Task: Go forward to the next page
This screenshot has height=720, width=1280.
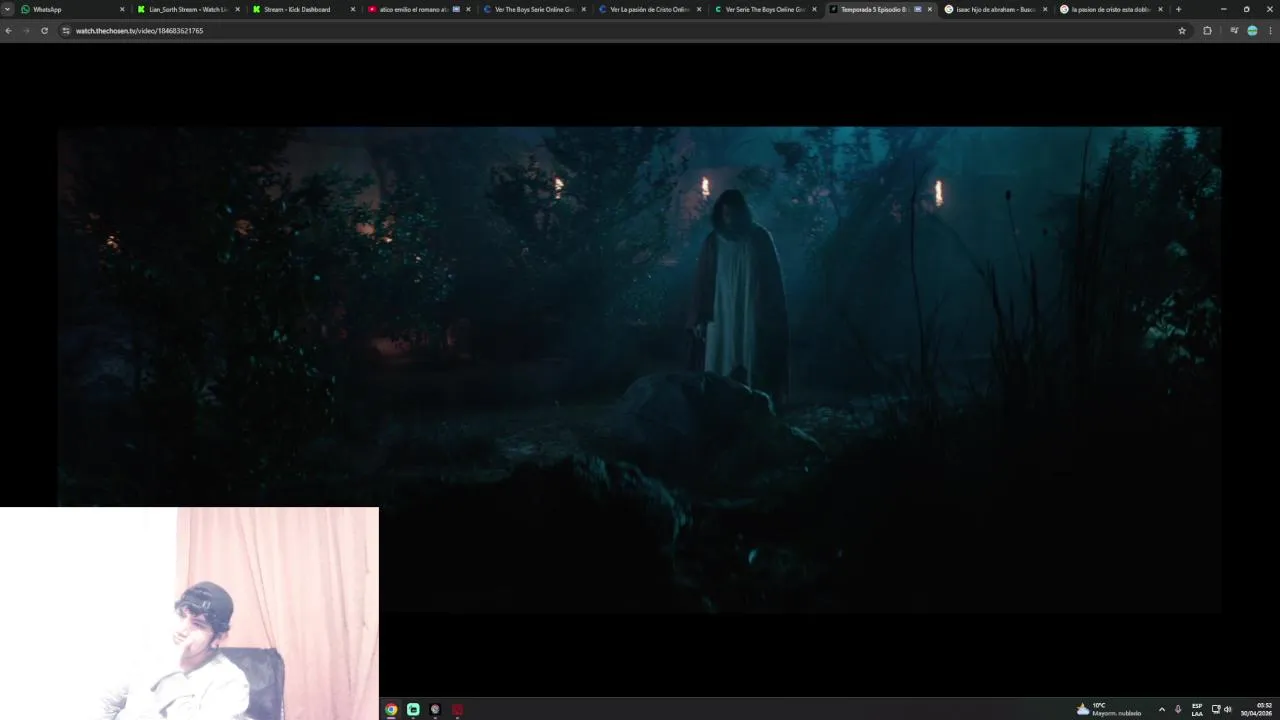Action: coord(26,31)
